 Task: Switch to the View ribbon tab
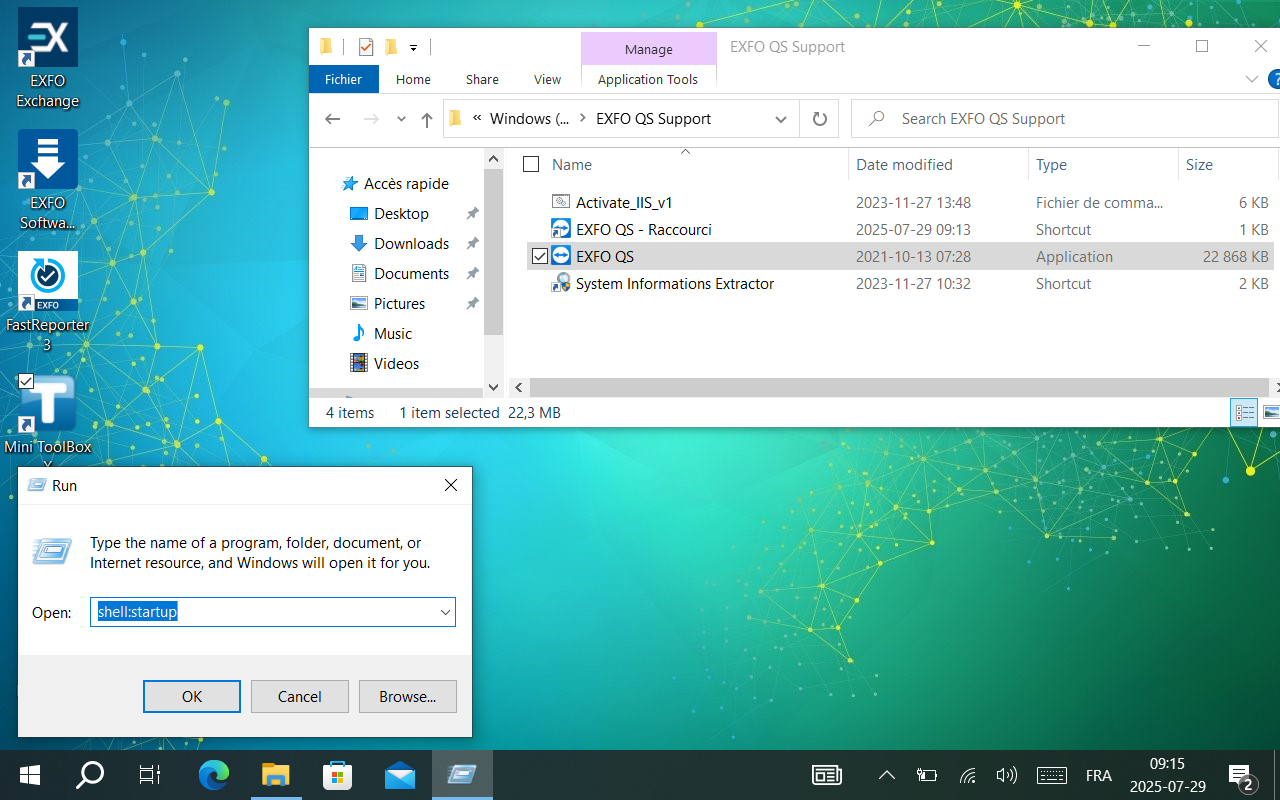coord(547,79)
